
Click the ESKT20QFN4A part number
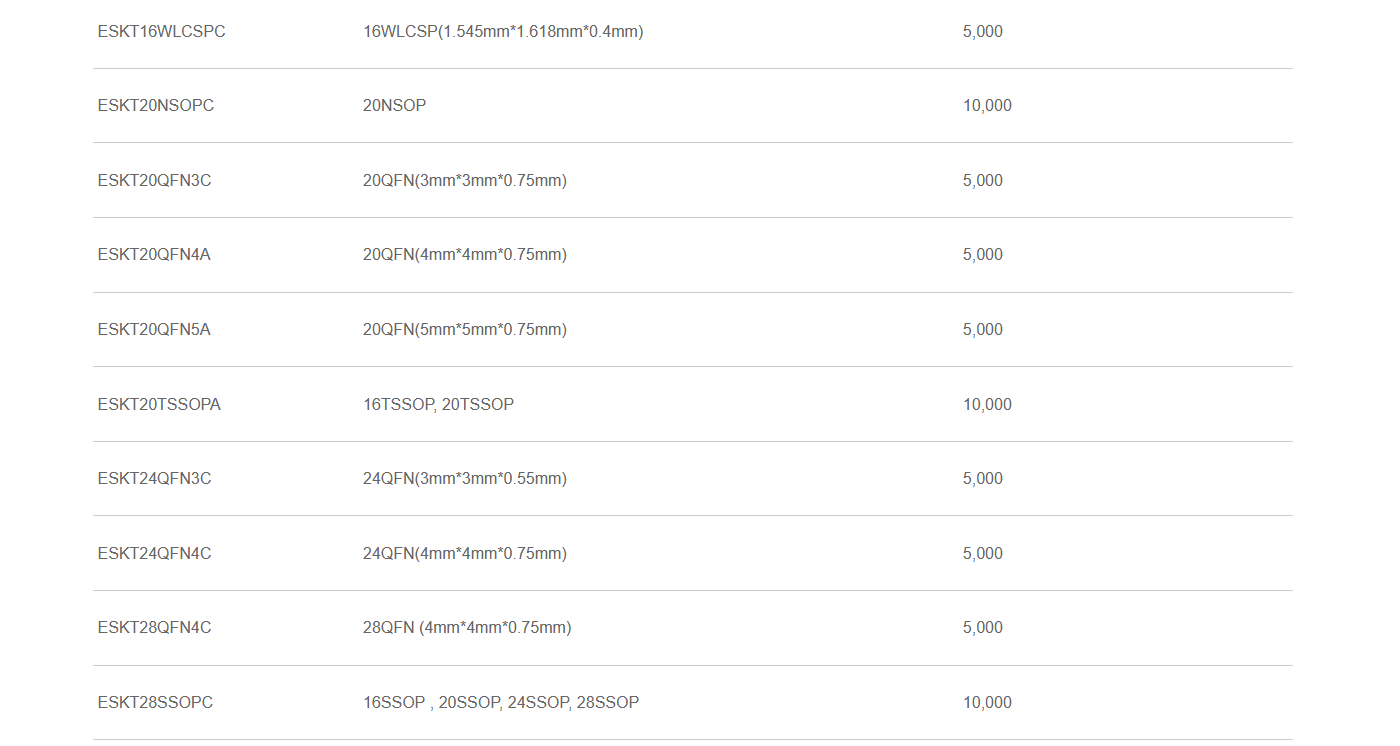[x=154, y=255]
